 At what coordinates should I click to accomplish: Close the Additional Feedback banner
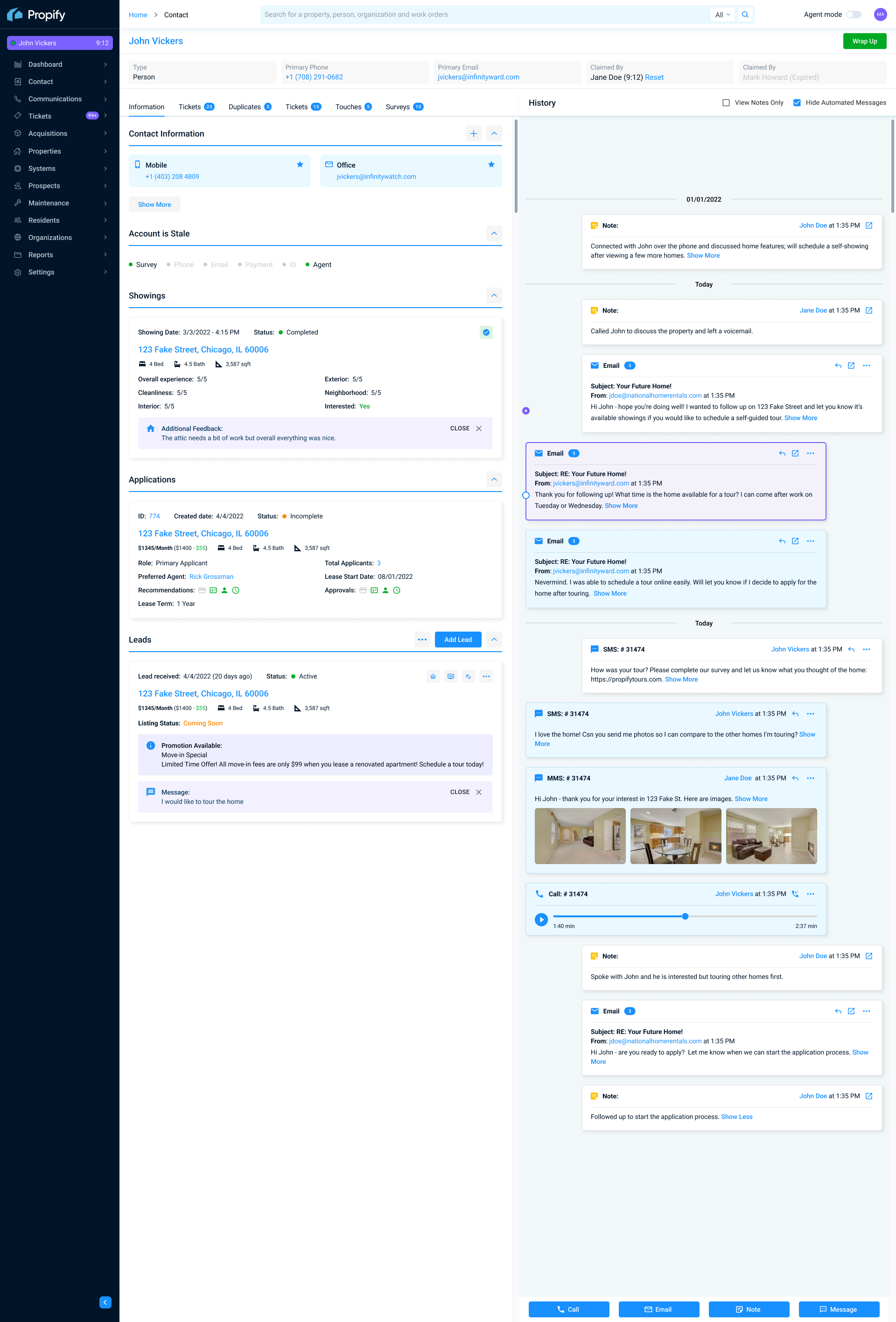pos(479,429)
